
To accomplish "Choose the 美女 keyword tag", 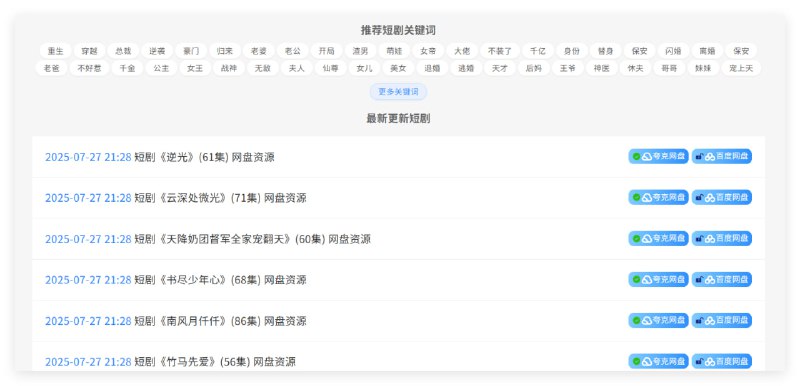I will [x=398, y=68].
